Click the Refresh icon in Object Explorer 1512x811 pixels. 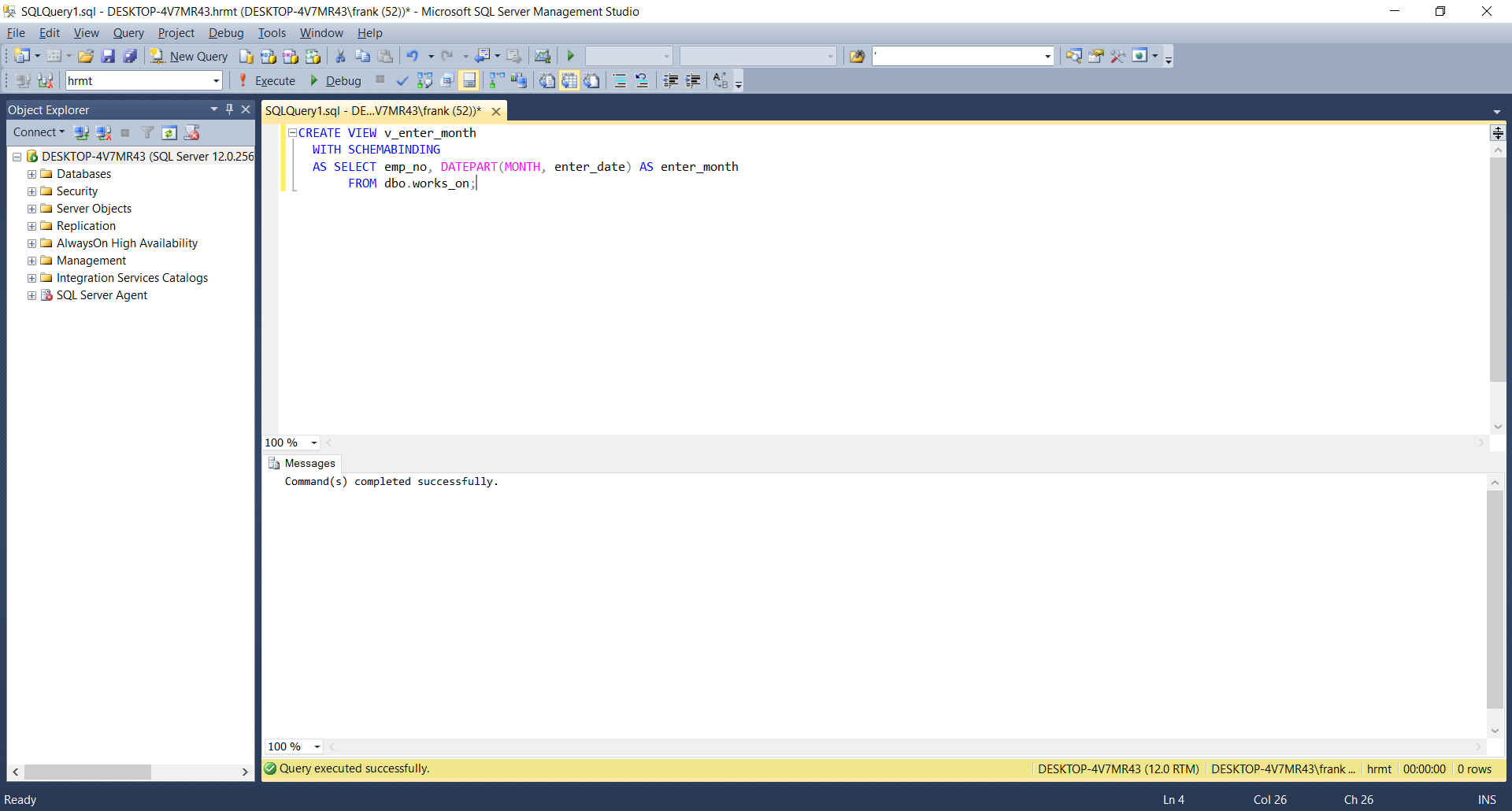click(x=169, y=132)
